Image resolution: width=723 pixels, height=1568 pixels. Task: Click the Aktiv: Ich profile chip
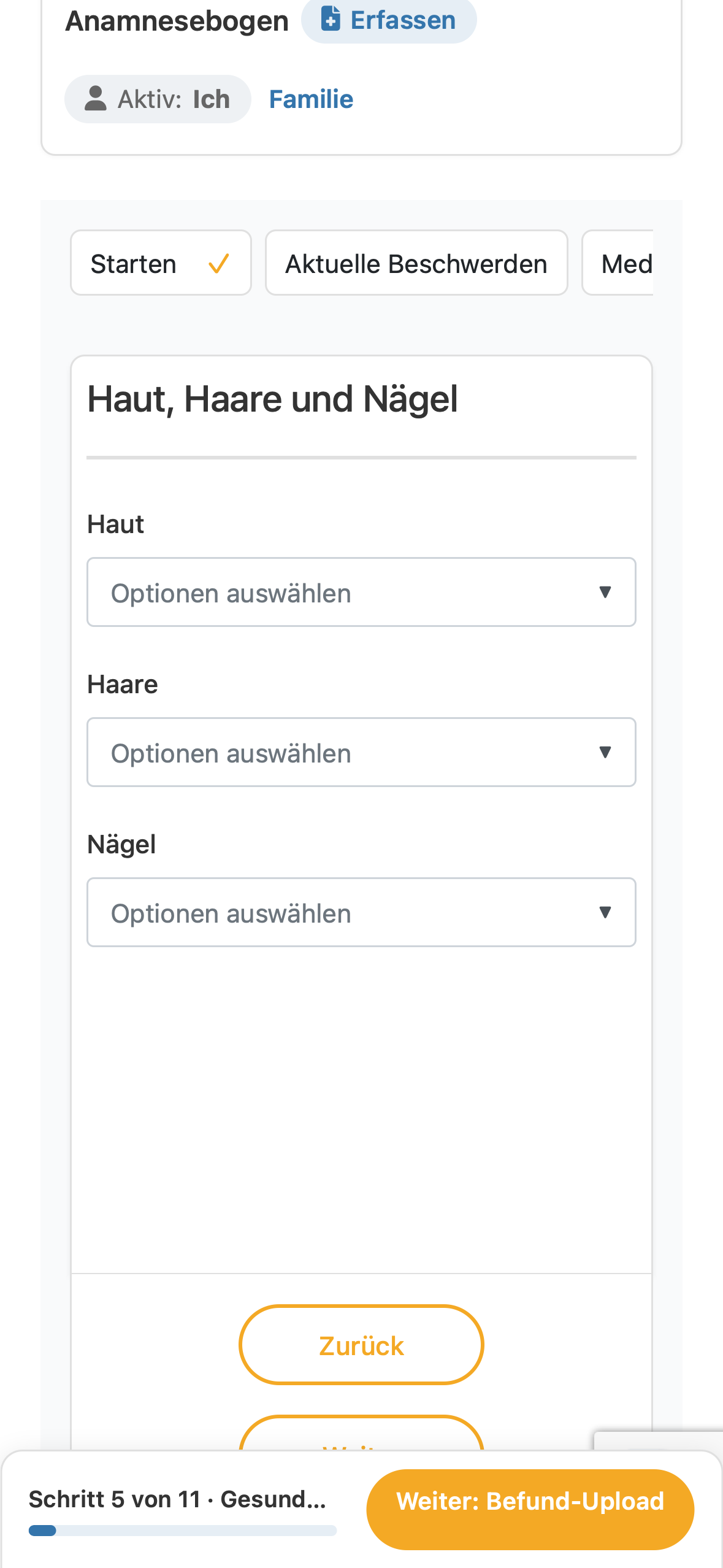click(158, 99)
